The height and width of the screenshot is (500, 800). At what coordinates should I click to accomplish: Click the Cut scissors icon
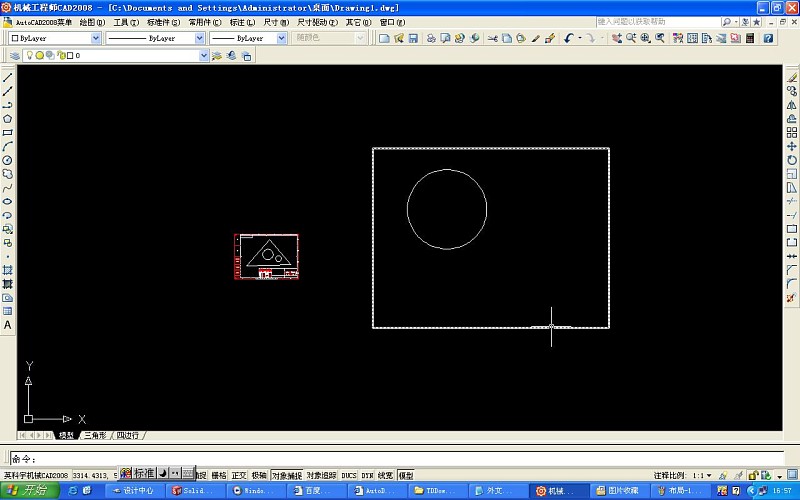pyautogui.click(x=492, y=38)
